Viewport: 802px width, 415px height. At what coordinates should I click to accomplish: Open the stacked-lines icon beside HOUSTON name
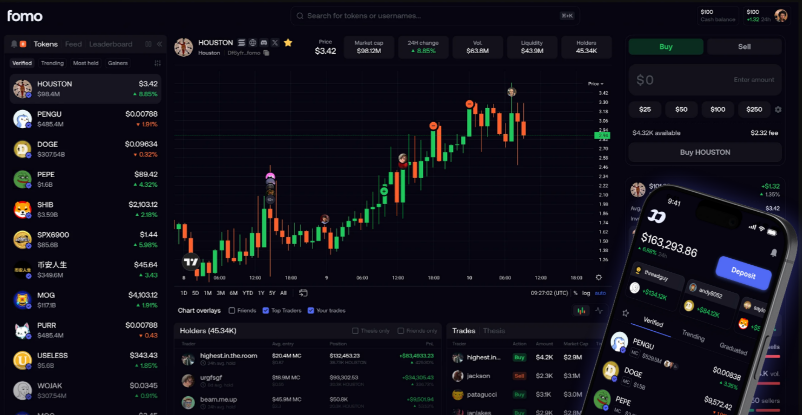[x=241, y=42]
